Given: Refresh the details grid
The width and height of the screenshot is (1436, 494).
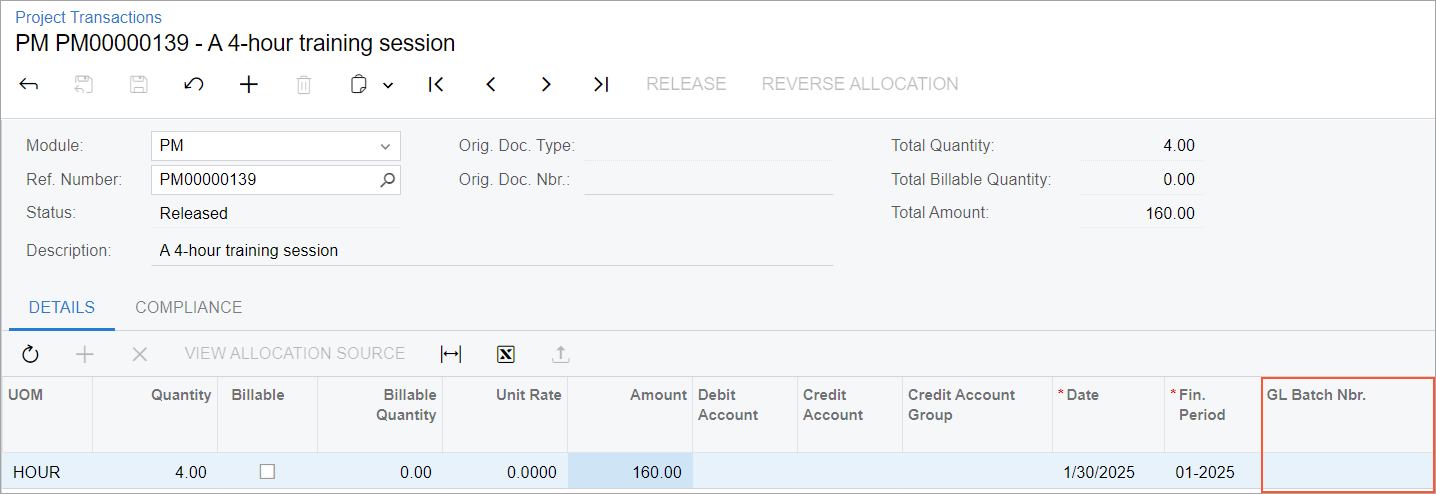Looking at the screenshot, I should pyautogui.click(x=30, y=354).
